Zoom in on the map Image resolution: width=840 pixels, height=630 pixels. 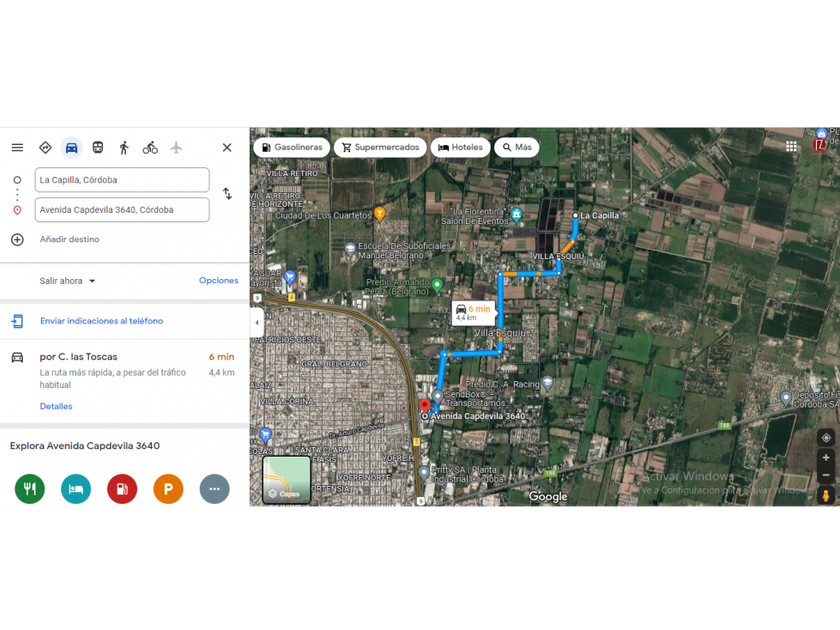click(826, 458)
